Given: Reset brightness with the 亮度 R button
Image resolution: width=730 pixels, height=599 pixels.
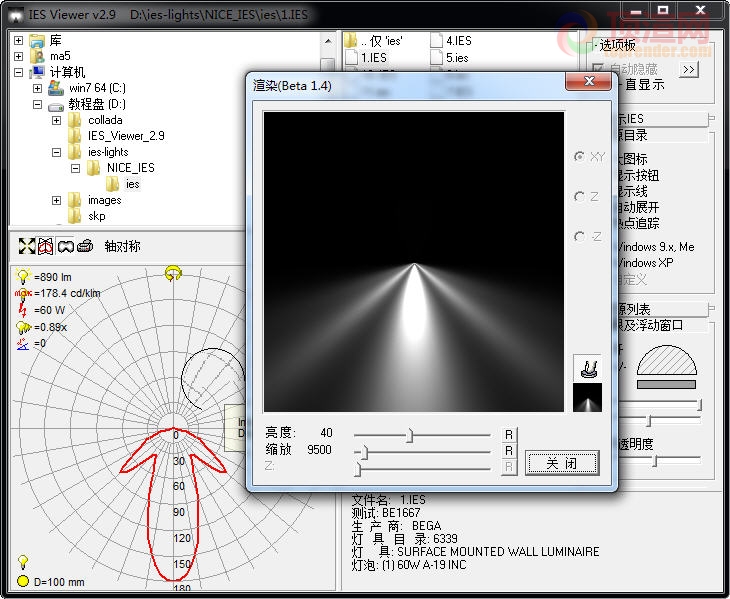Looking at the screenshot, I should [x=509, y=434].
